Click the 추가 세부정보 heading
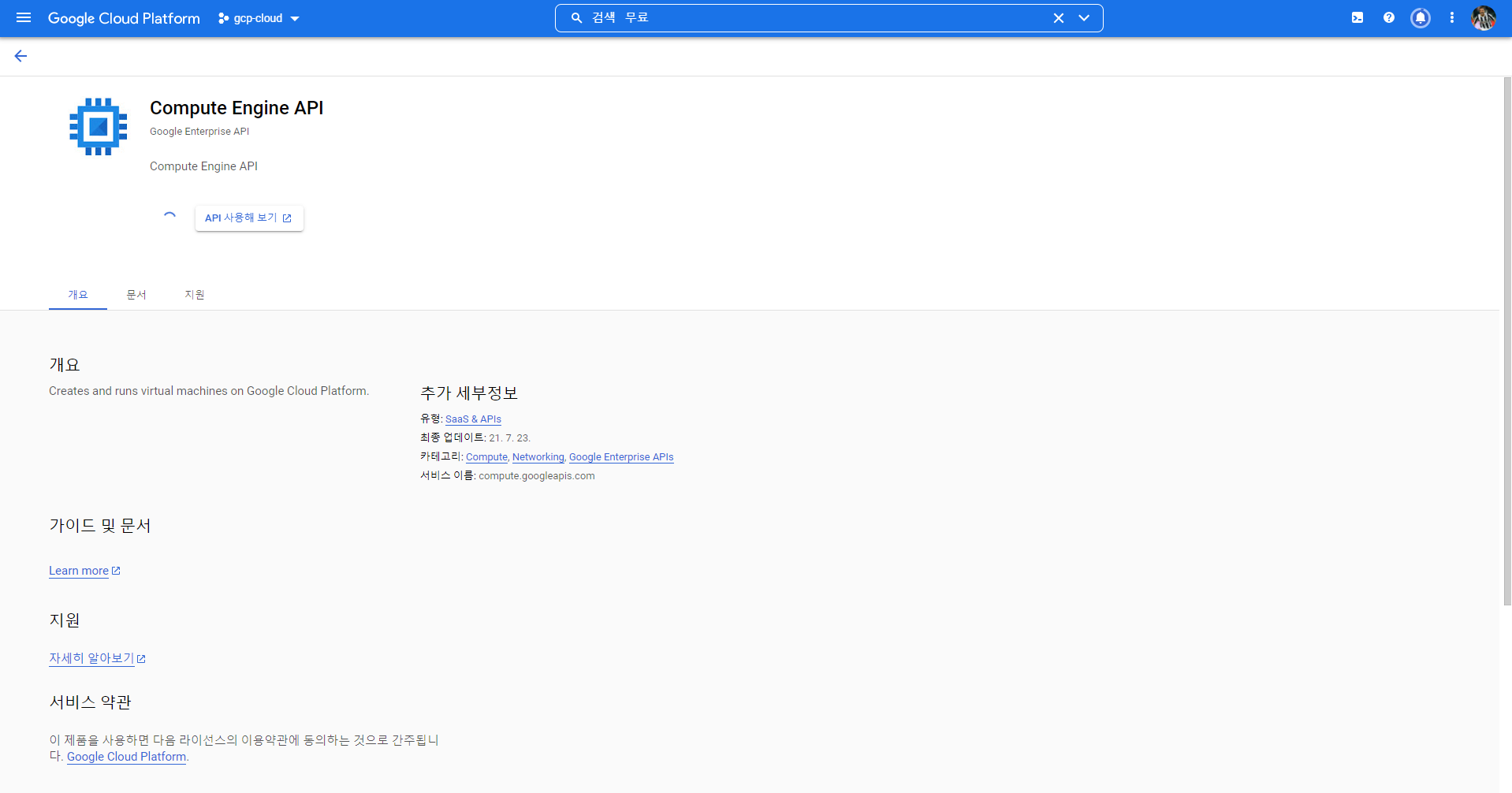The height and width of the screenshot is (793, 1512). click(469, 393)
